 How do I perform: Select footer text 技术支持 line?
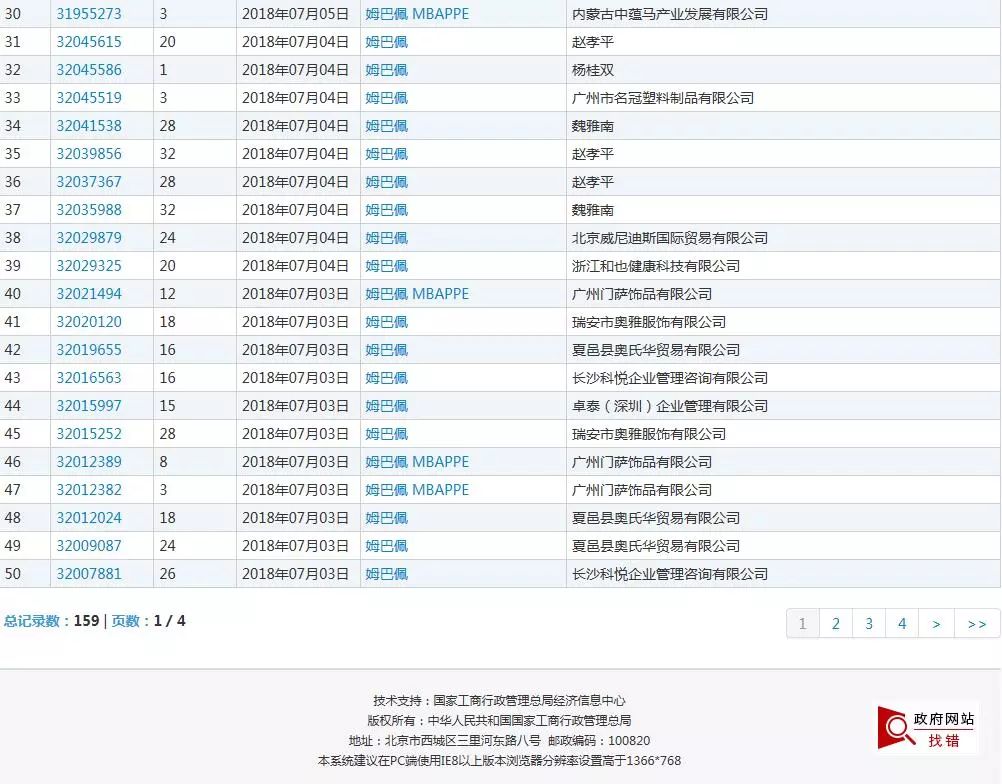tap(499, 700)
